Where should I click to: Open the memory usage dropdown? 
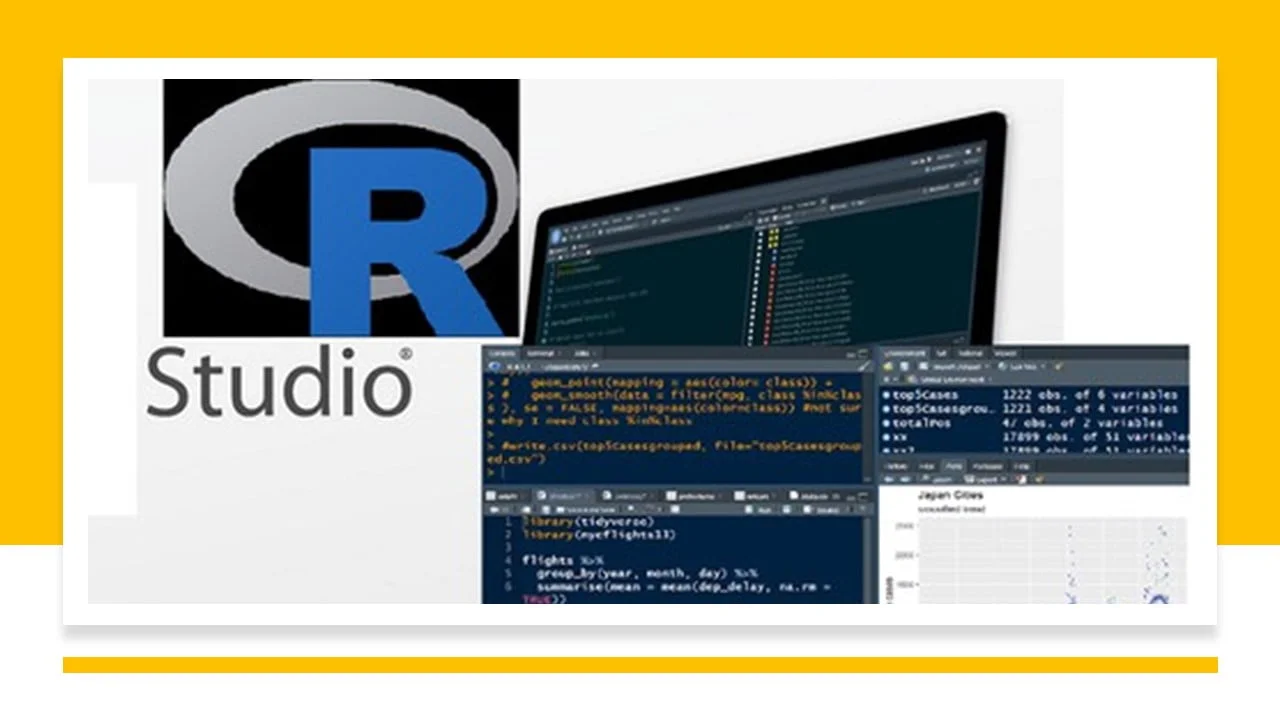point(1022,366)
